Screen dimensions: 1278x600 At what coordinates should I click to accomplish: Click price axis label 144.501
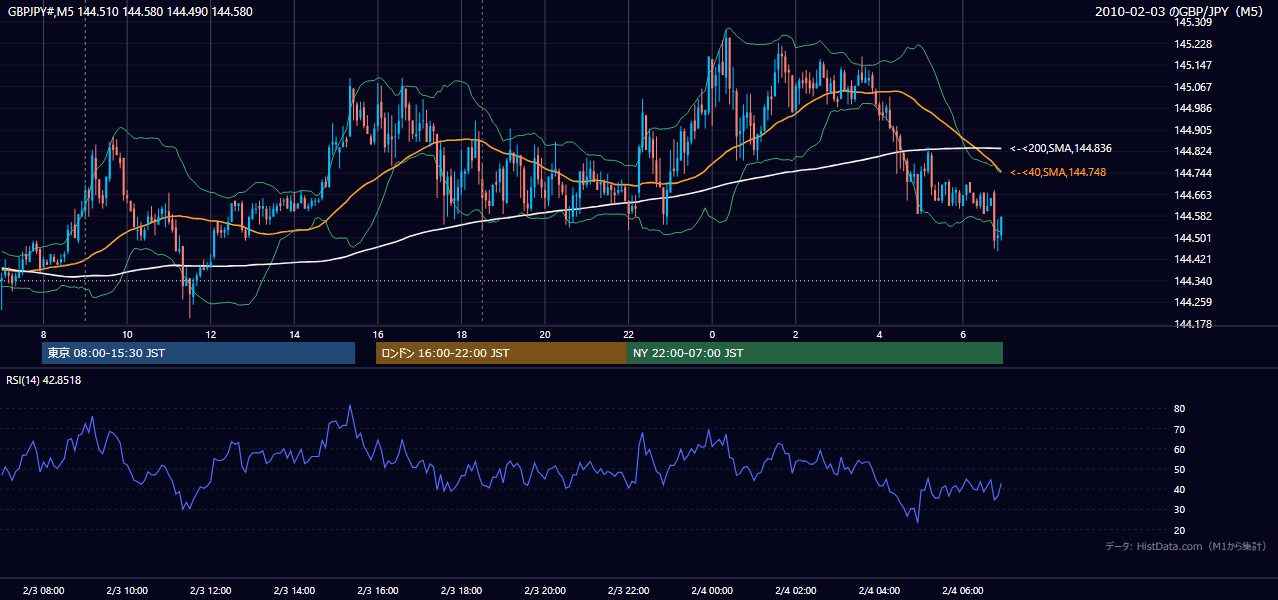tap(1194, 238)
